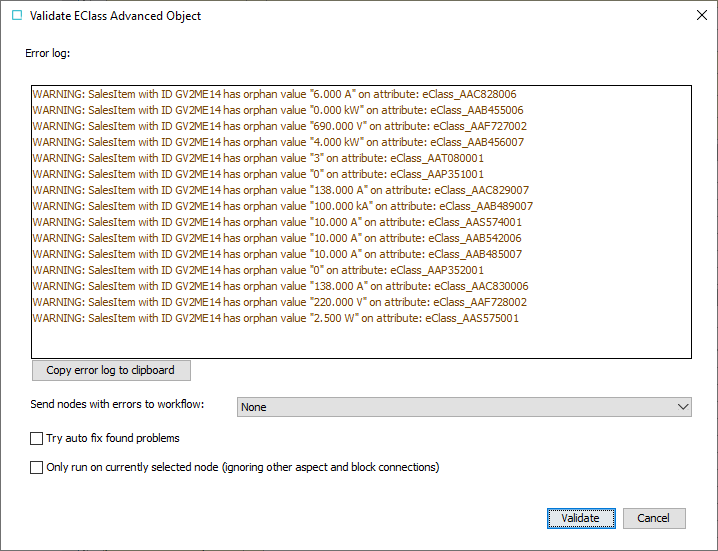Select the 2.500 W warning for eClass_AAS575001

click(275, 318)
